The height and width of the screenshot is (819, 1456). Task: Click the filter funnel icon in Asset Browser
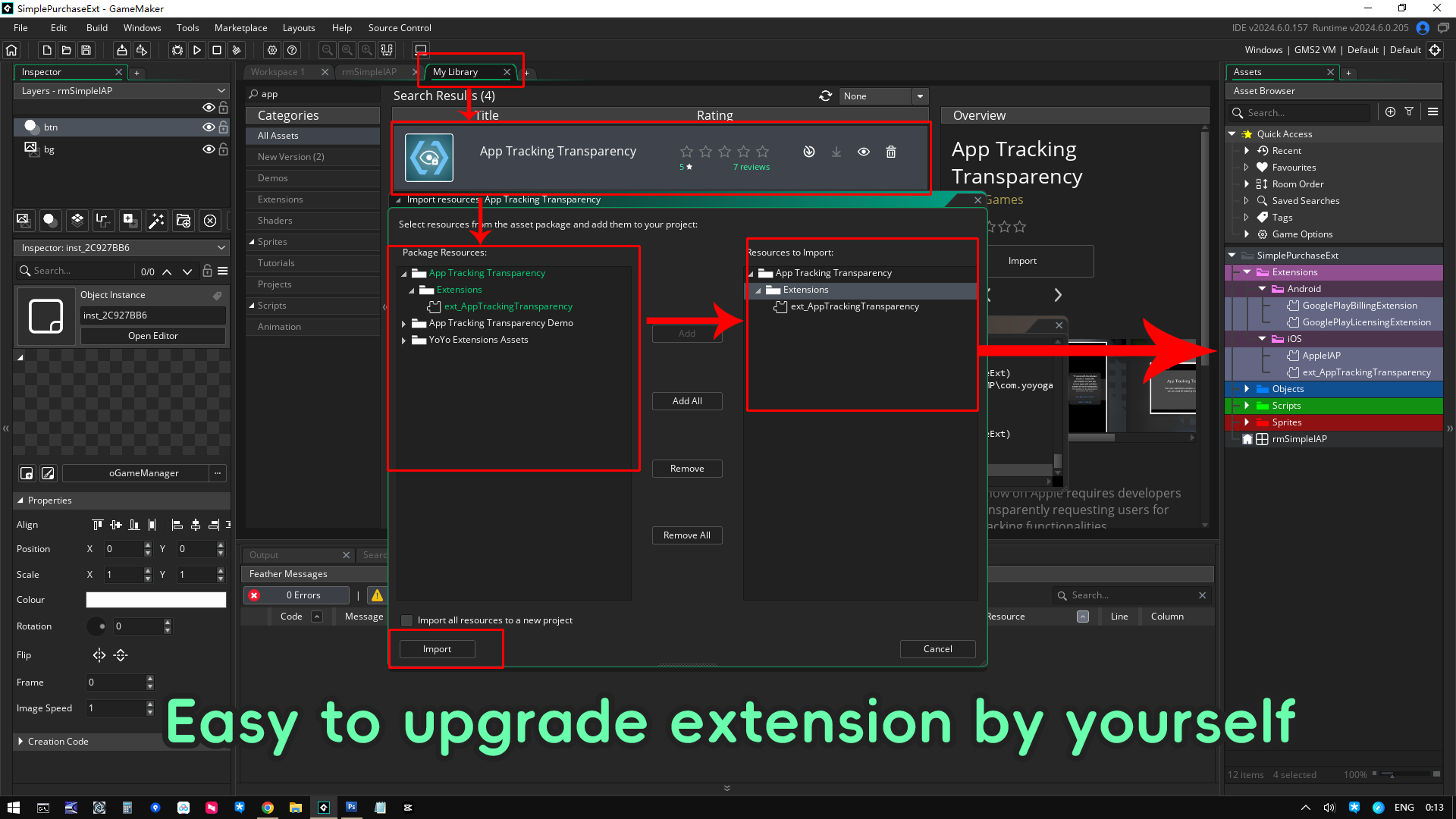1409,111
